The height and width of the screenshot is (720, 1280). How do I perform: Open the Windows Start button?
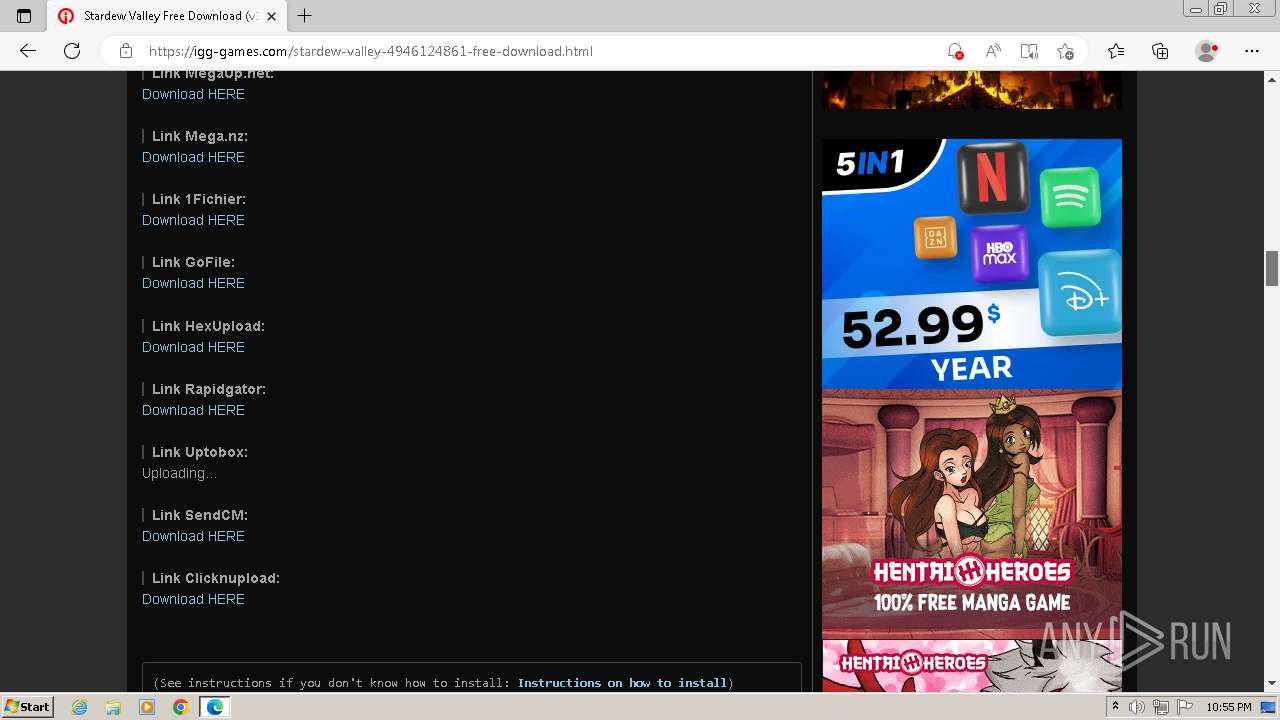pyautogui.click(x=27, y=706)
